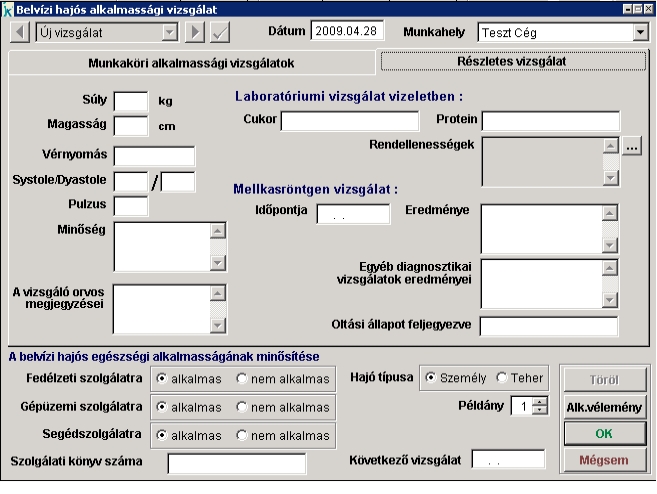Open the Alk.vélemény button
Image resolution: width=657 pixels, height=494 pixels.
point(604,407)
